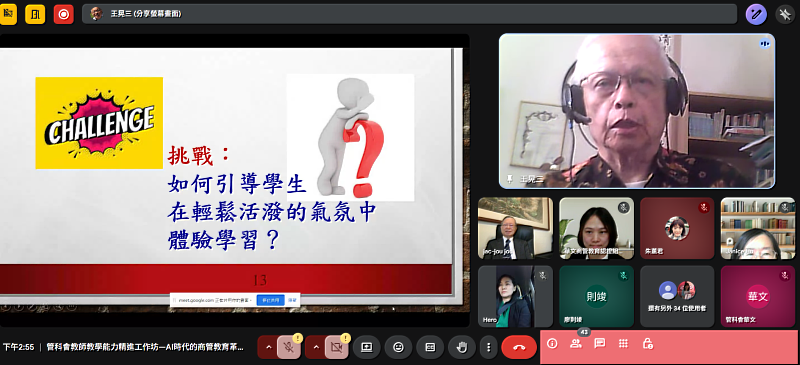This screenshot has height=365, width=800.
Task: Click the pin icon beside the speaker name
Action: point(509,179)
